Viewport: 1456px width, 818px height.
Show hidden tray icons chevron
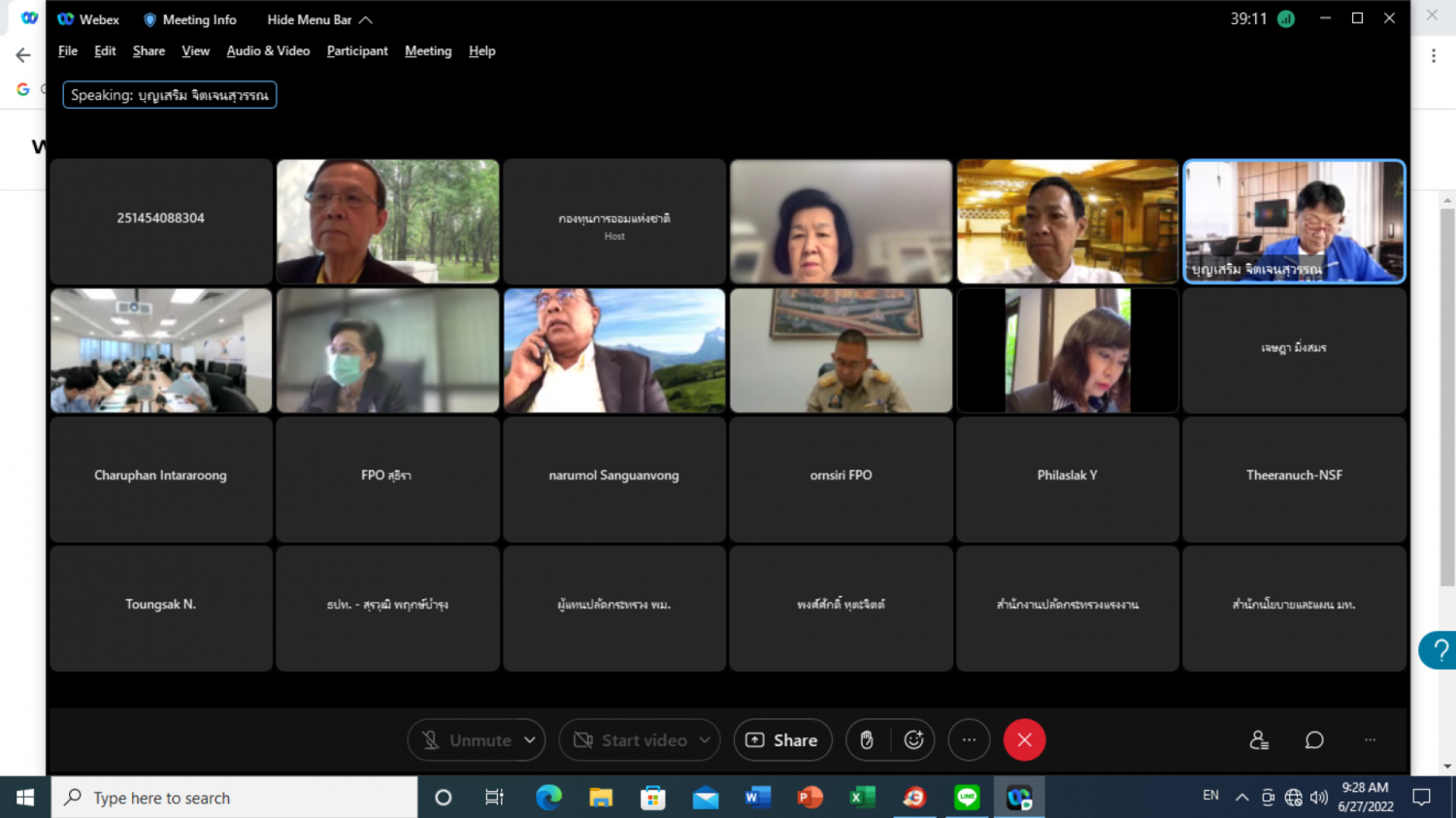click(1241, 798)
